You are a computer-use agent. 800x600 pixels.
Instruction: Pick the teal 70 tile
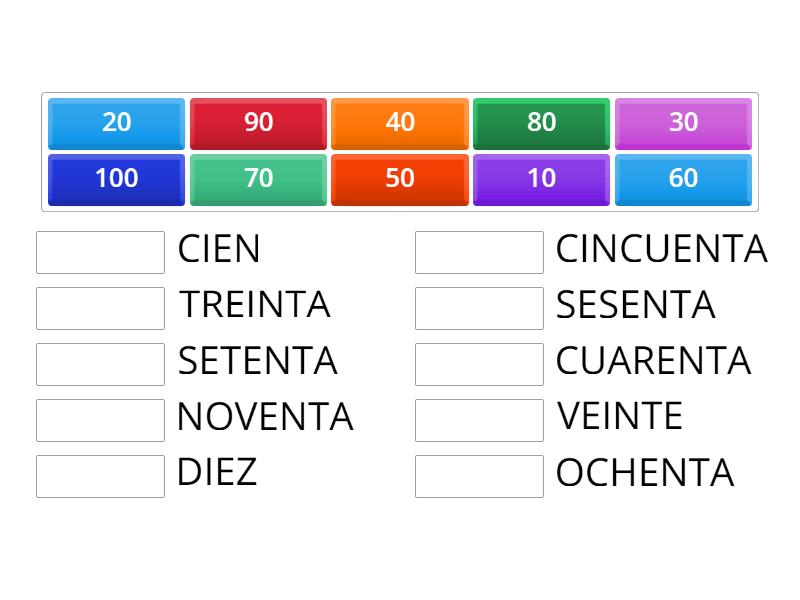click(258, 179)
